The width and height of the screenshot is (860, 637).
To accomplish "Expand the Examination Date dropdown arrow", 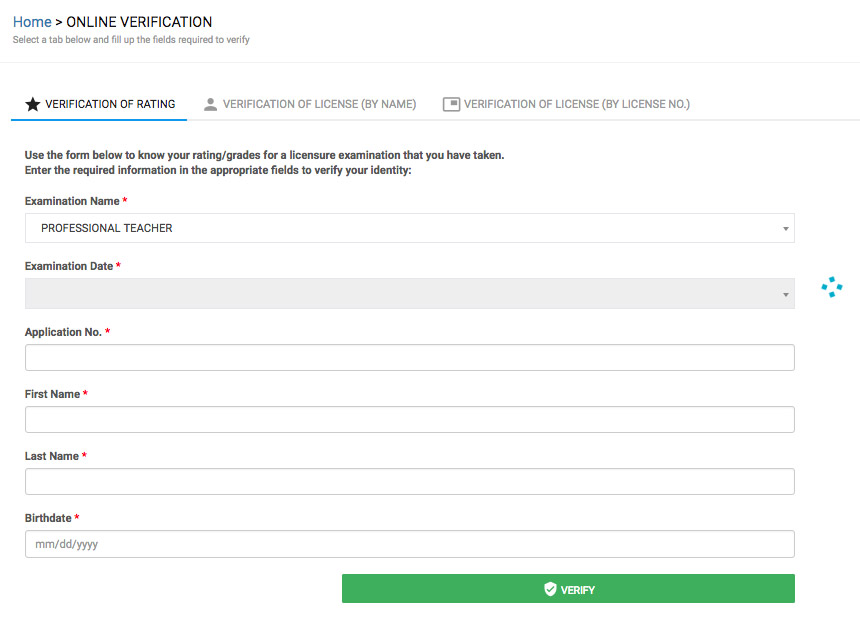I will (785, 295).
